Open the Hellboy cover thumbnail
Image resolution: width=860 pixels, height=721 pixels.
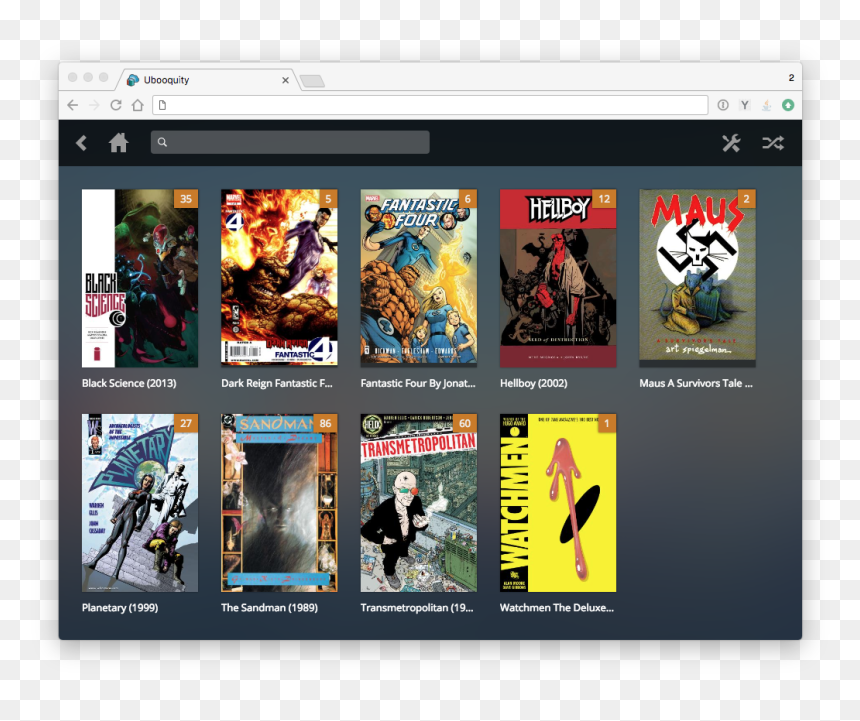click(x=558, y=278)
